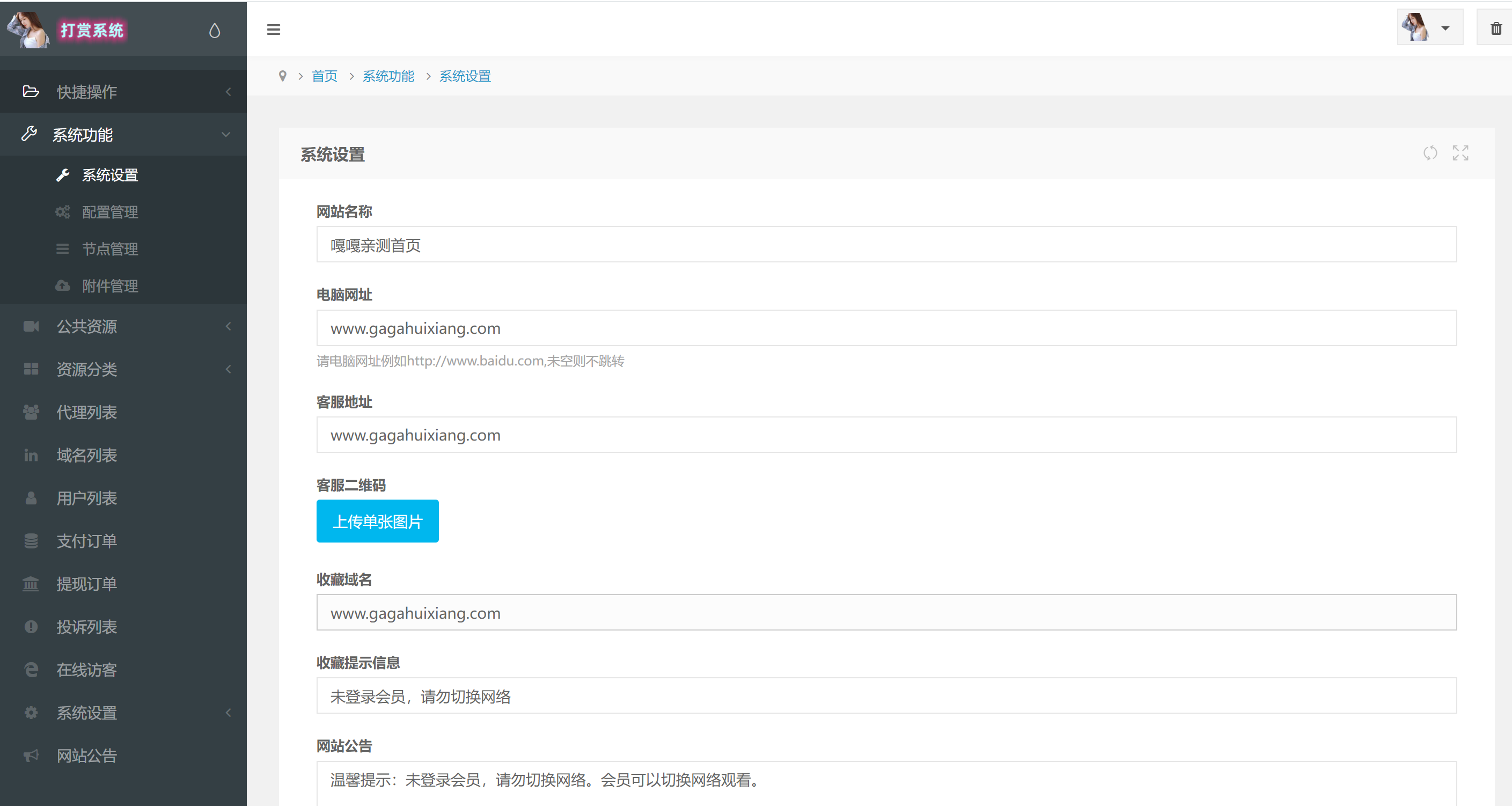Click the bank icon beside 提现订单
This screenshot has width=1512, height=806.
[x=31, y=583]
